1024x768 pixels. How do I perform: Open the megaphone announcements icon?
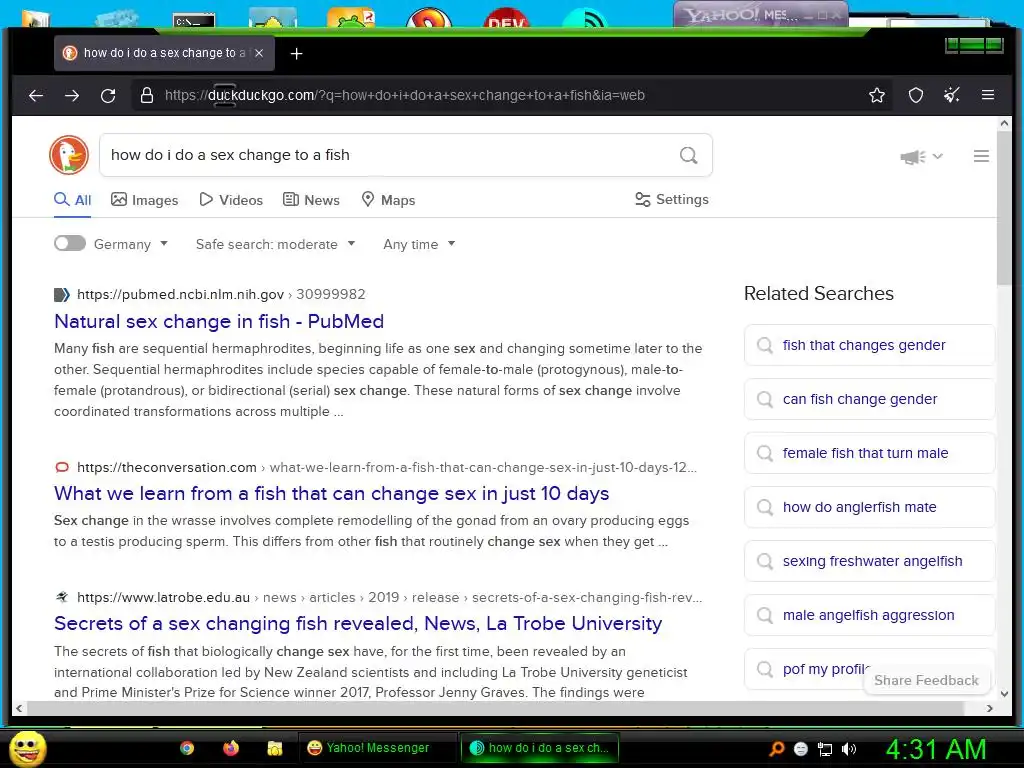912,157
